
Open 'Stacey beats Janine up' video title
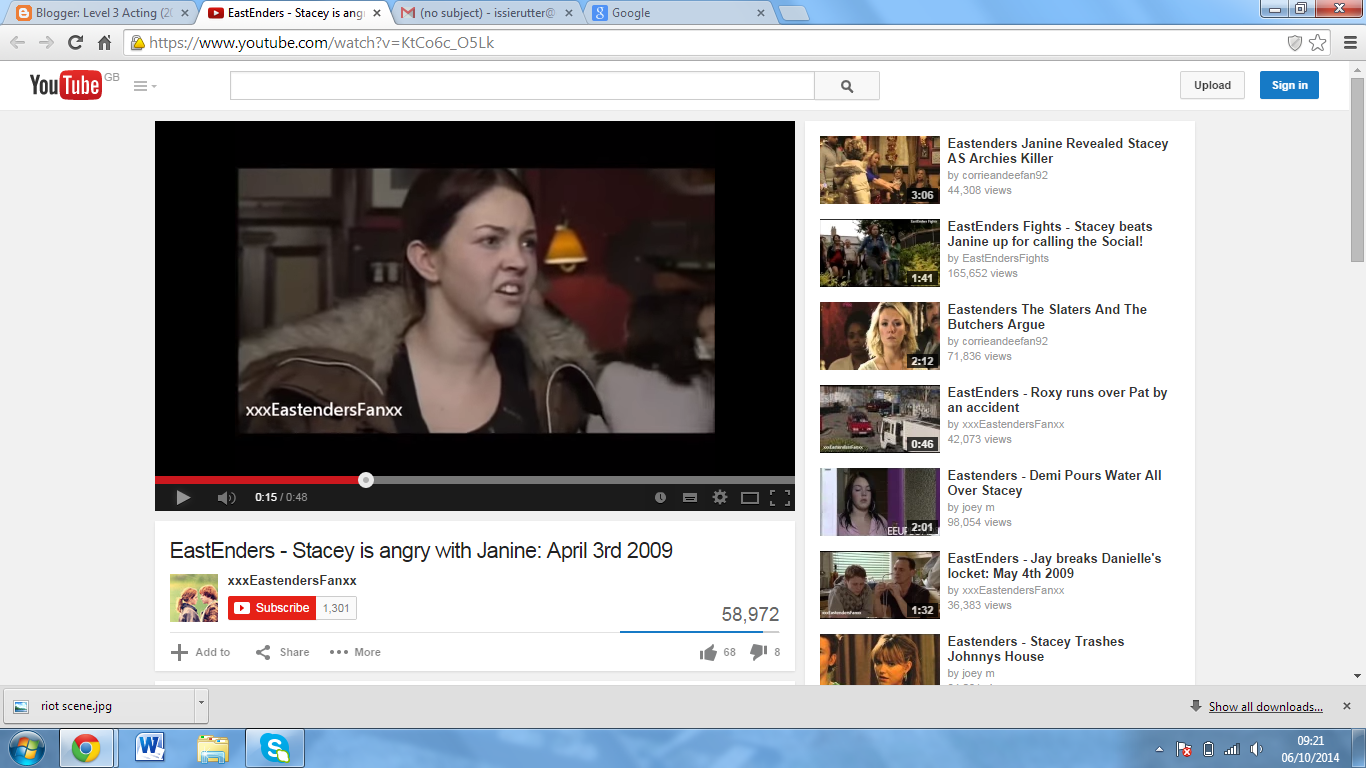pyautogui.click(x=1050, y=234)
